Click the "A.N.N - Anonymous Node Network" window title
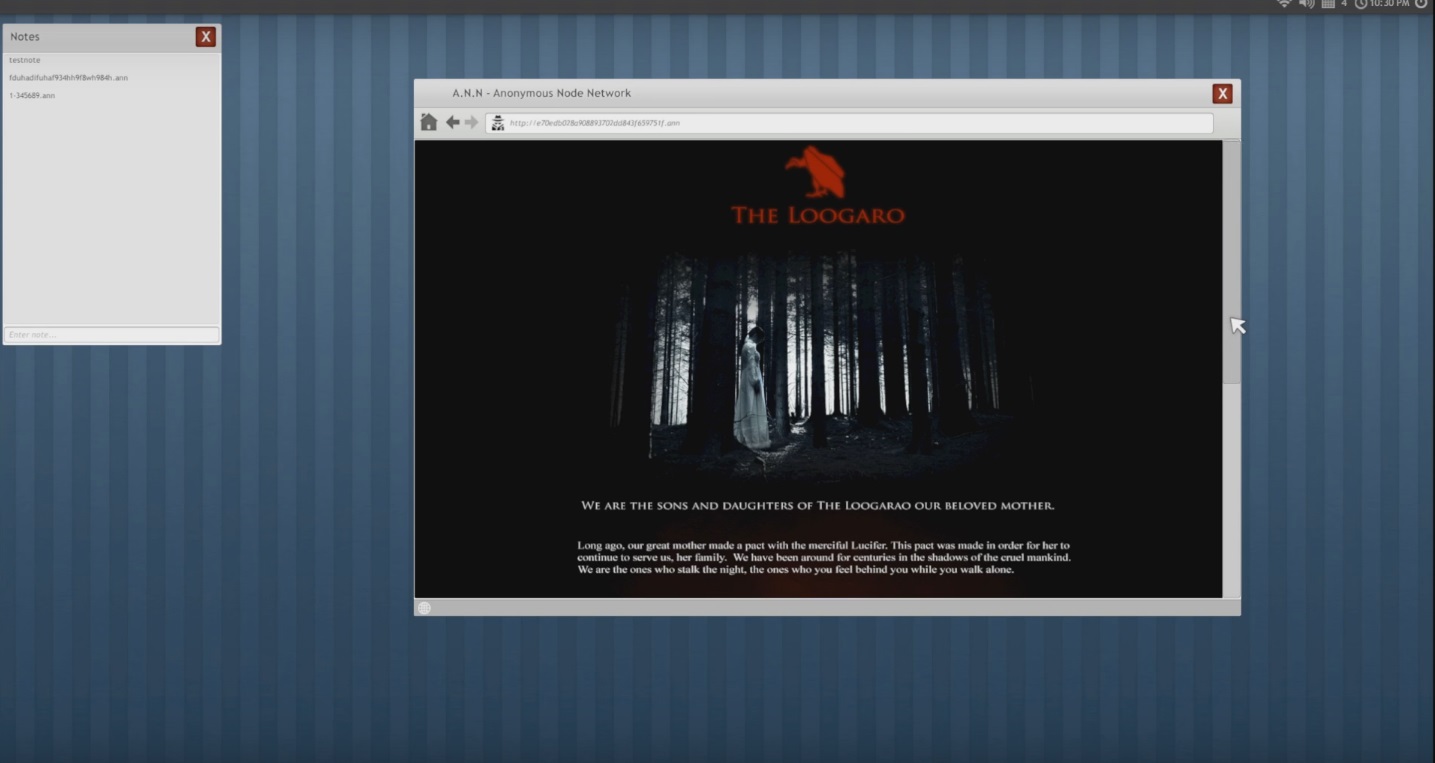This screenshot has width=1435, height=763. pyautogui.click(x=541, y=93)
